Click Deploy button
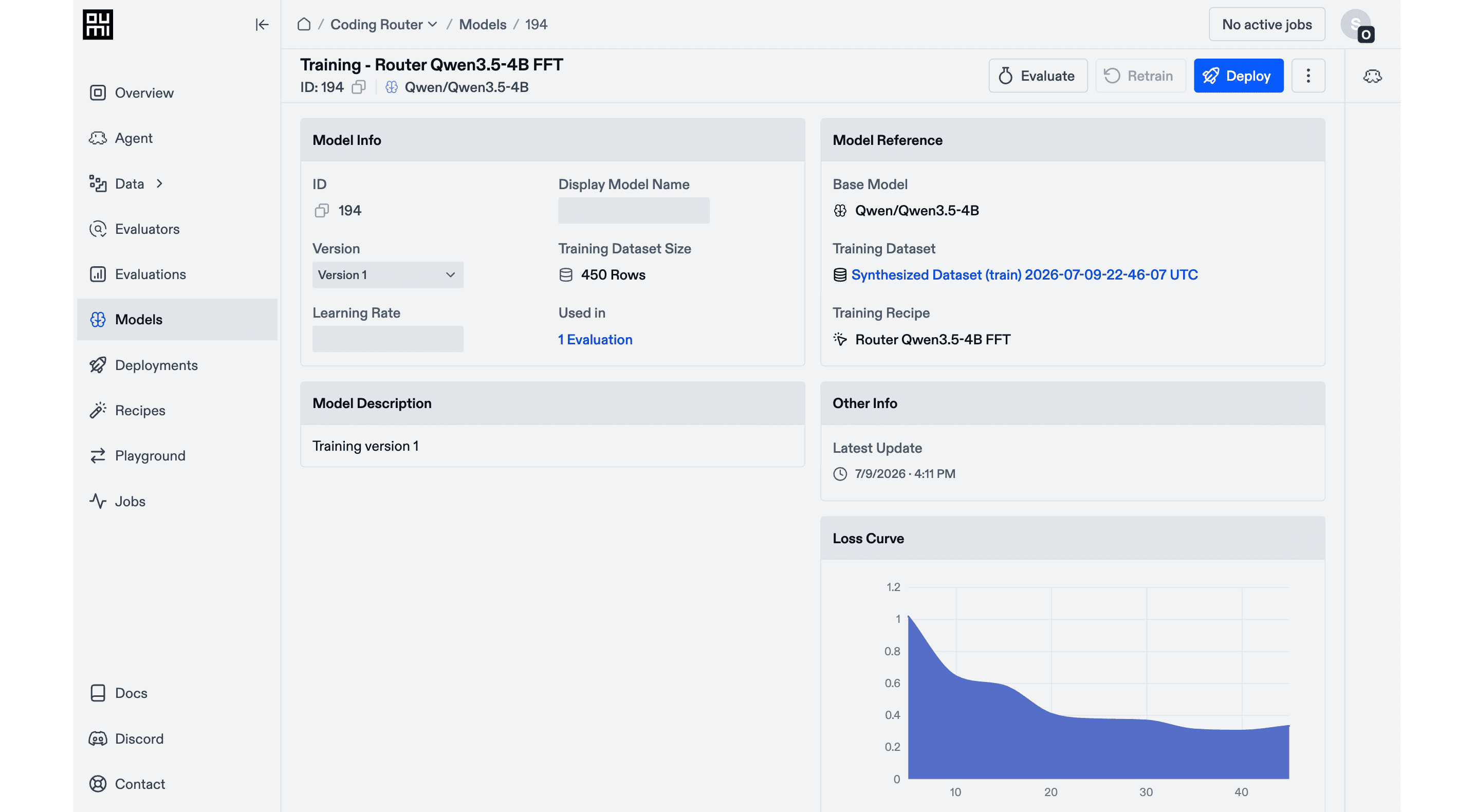Screen dimensions: 1474x812 pos(1238,76)
